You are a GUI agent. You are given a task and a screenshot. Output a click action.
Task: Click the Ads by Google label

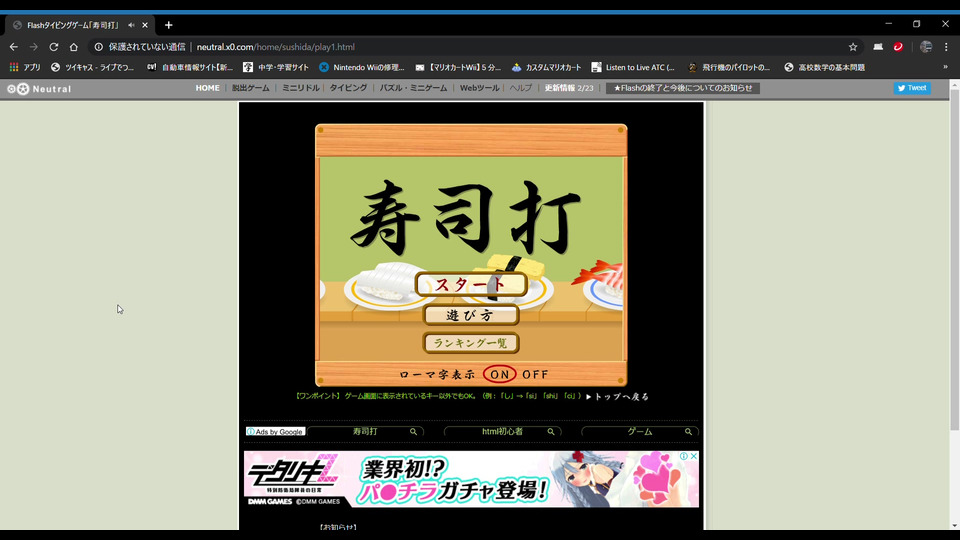tap(276, 432)
